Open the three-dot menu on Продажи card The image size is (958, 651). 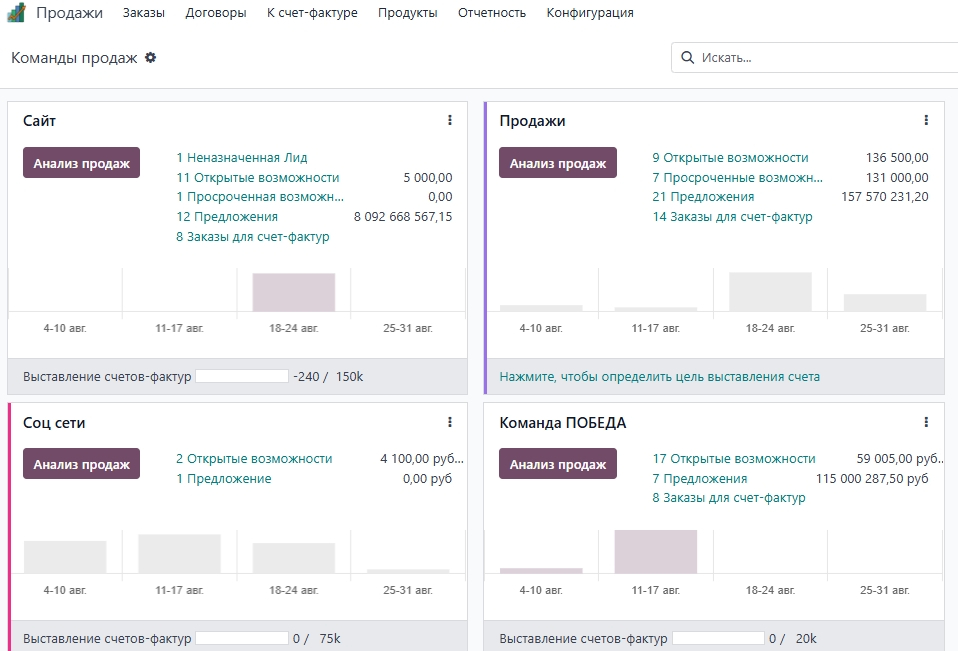click(926, 121)
